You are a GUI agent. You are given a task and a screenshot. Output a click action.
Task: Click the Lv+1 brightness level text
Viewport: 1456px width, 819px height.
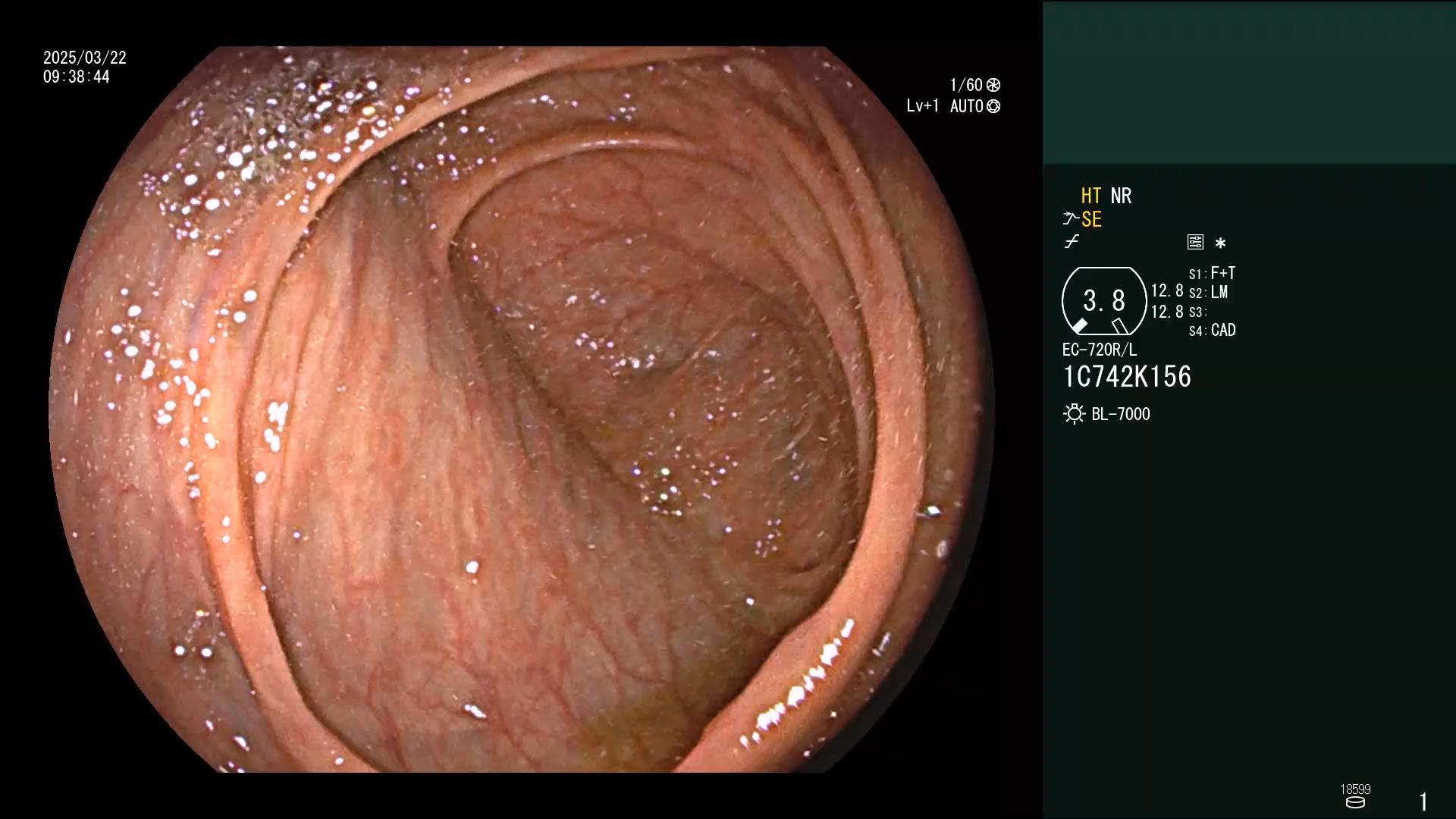tap(923, 106)
